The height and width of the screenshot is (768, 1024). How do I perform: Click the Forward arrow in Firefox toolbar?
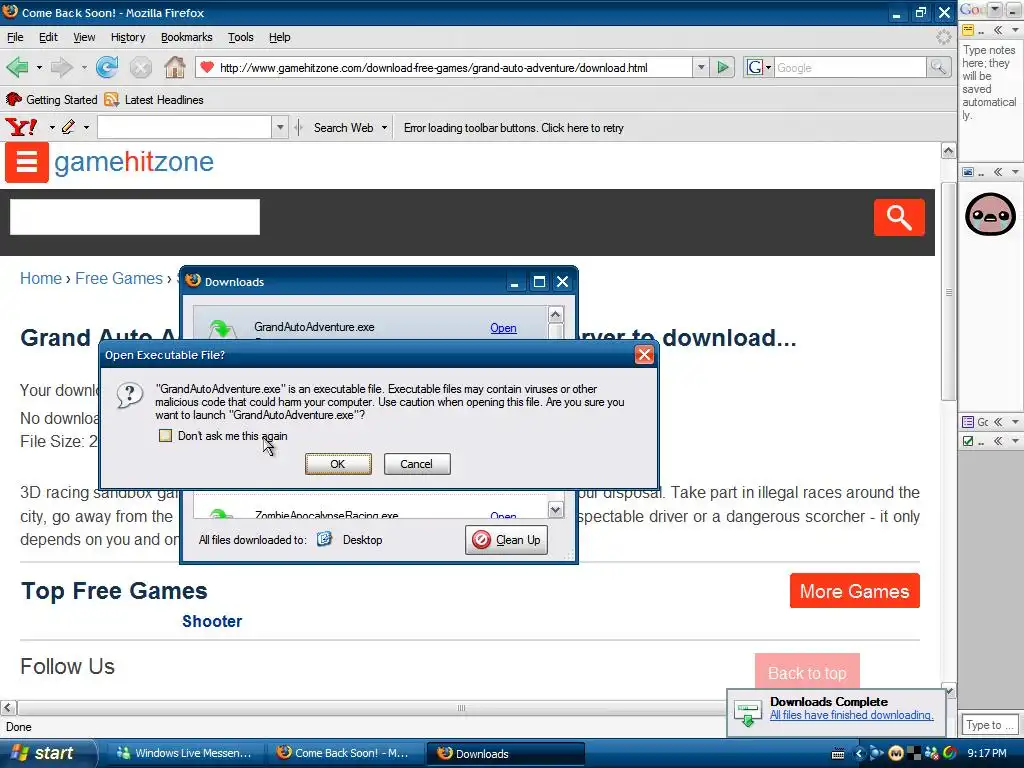(61, 67)
